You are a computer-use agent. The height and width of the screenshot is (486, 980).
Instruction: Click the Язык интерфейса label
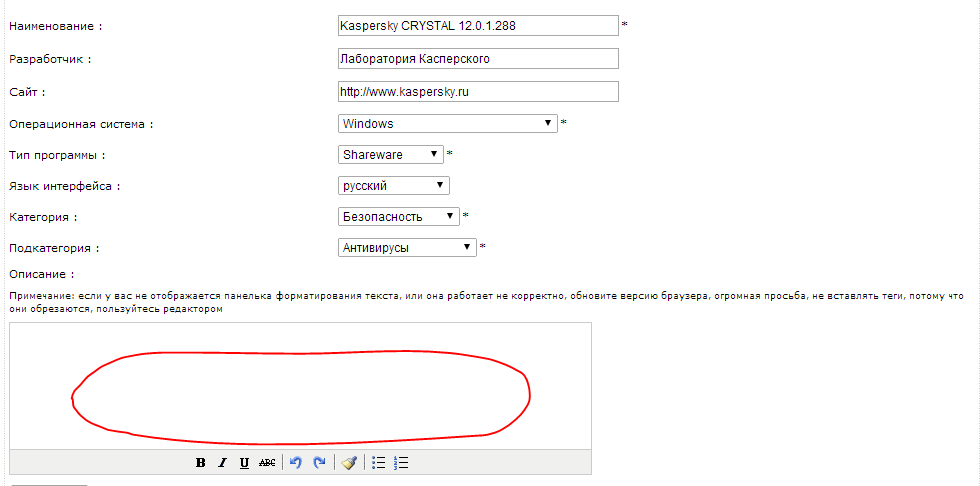click(65, 186)
